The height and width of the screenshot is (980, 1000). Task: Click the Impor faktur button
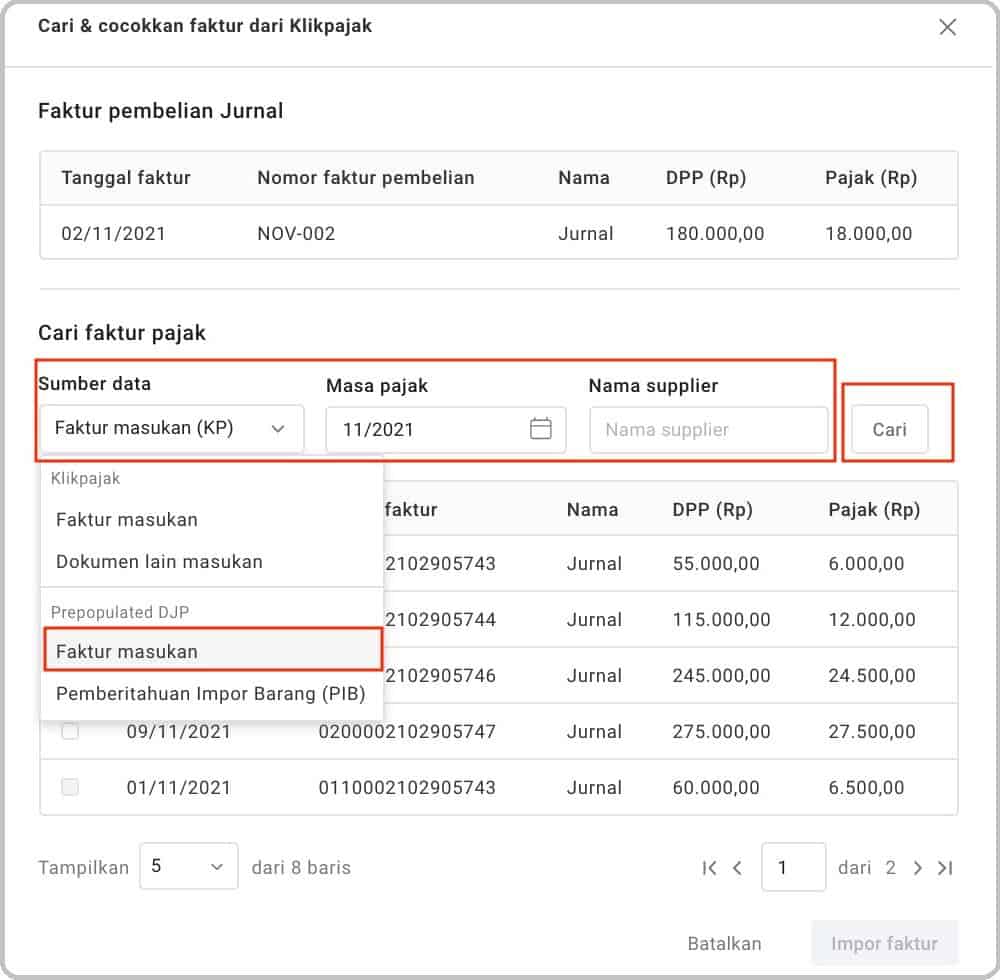(884, 943)
